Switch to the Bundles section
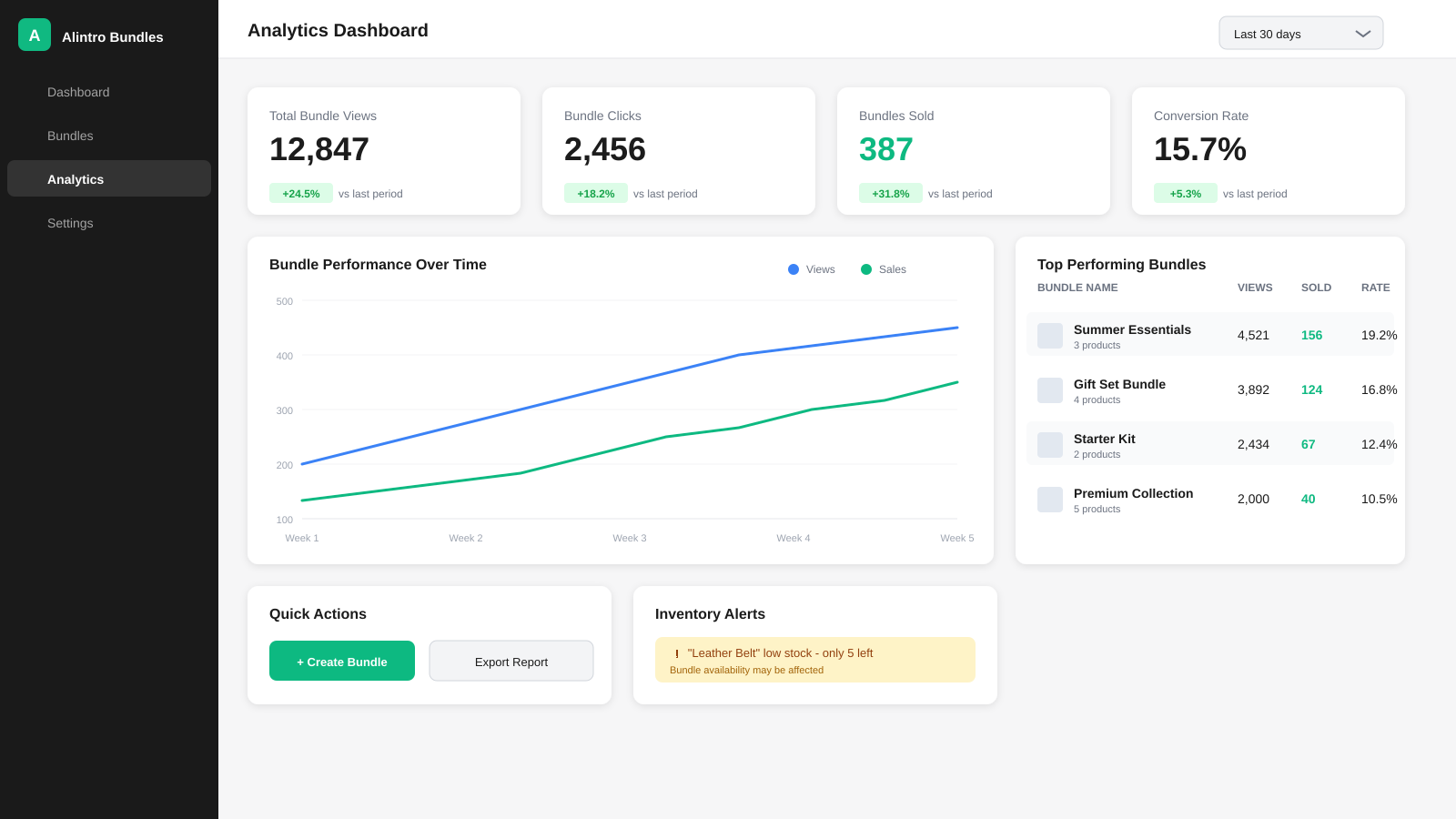Image resolution: width=1456 pixels, height=819 pixels. click(x=70, y=136)
